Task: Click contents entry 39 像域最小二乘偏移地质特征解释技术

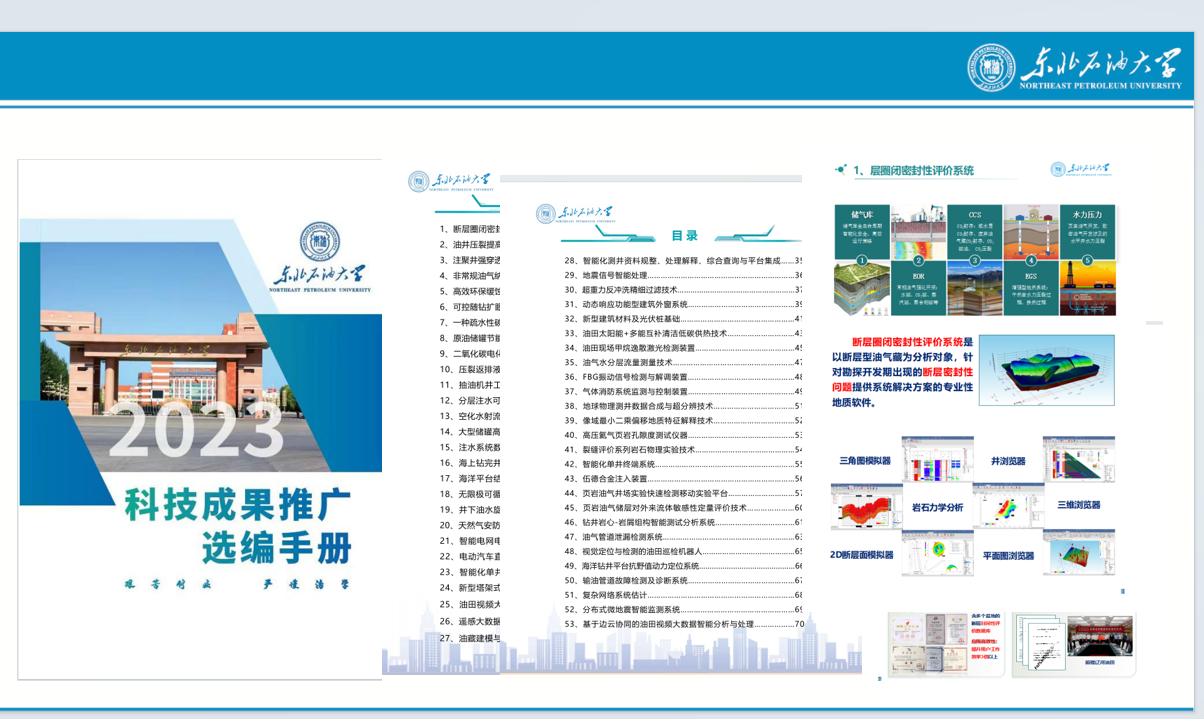Action: click(x=684, y=420)
